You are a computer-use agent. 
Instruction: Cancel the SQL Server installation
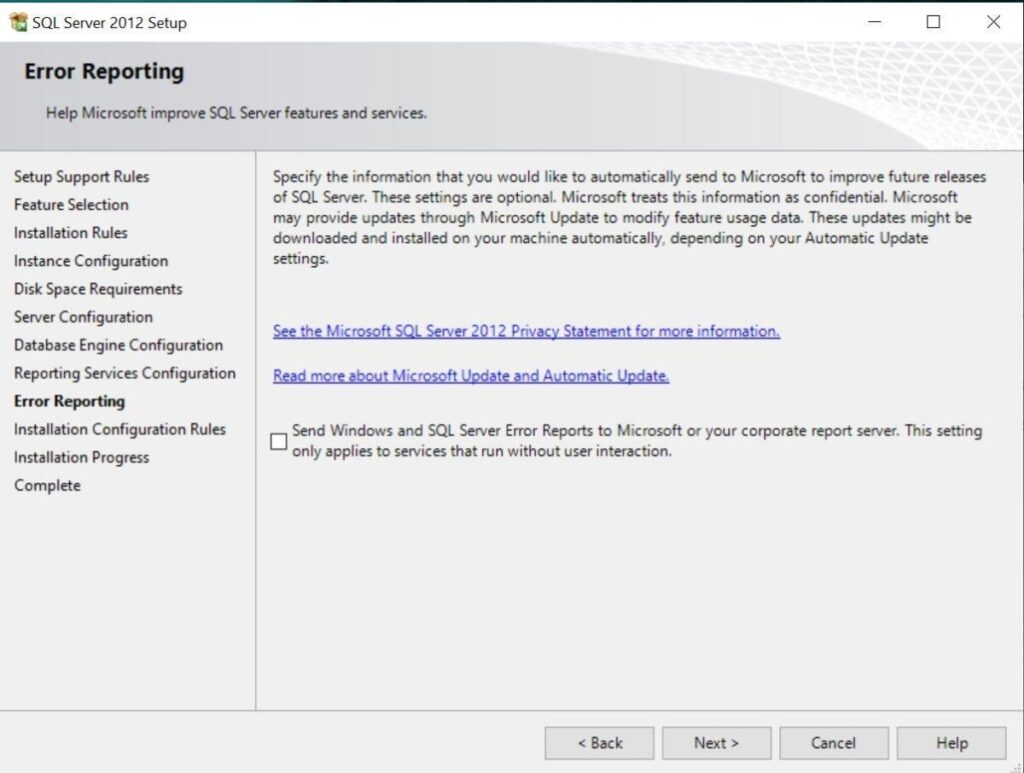click(x=833, y=743)
